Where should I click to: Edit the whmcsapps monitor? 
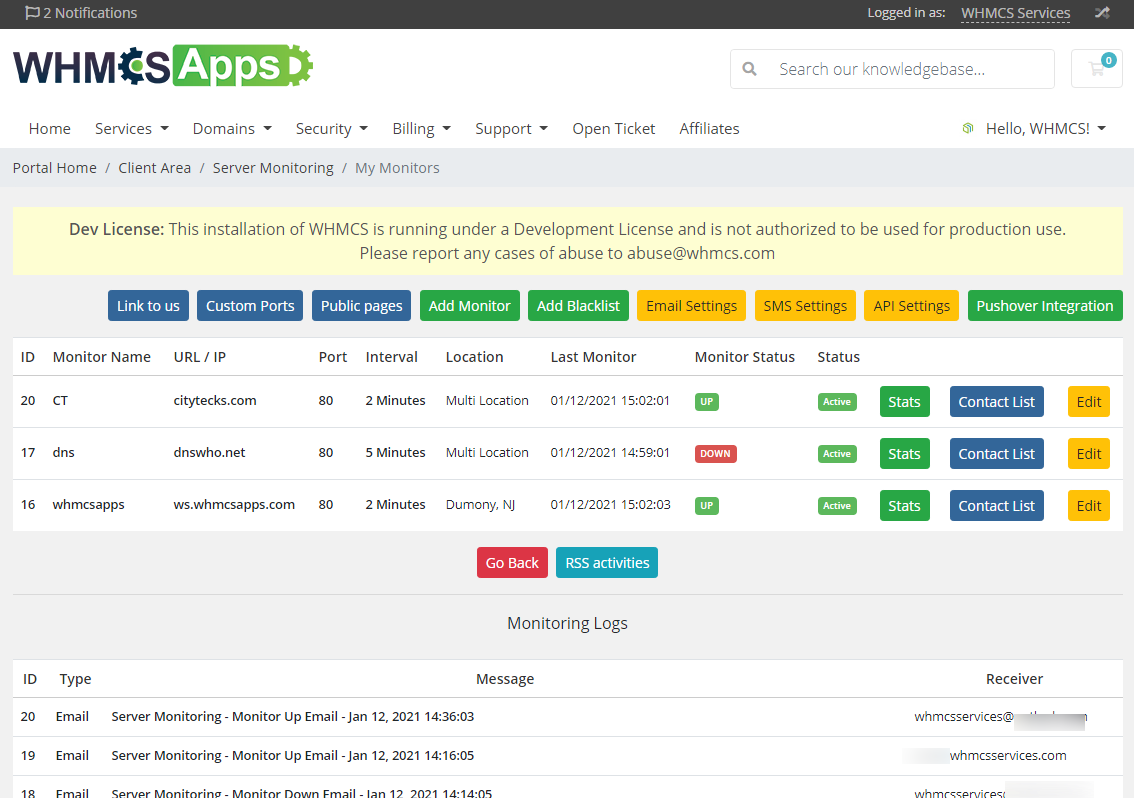point(1088,506)
